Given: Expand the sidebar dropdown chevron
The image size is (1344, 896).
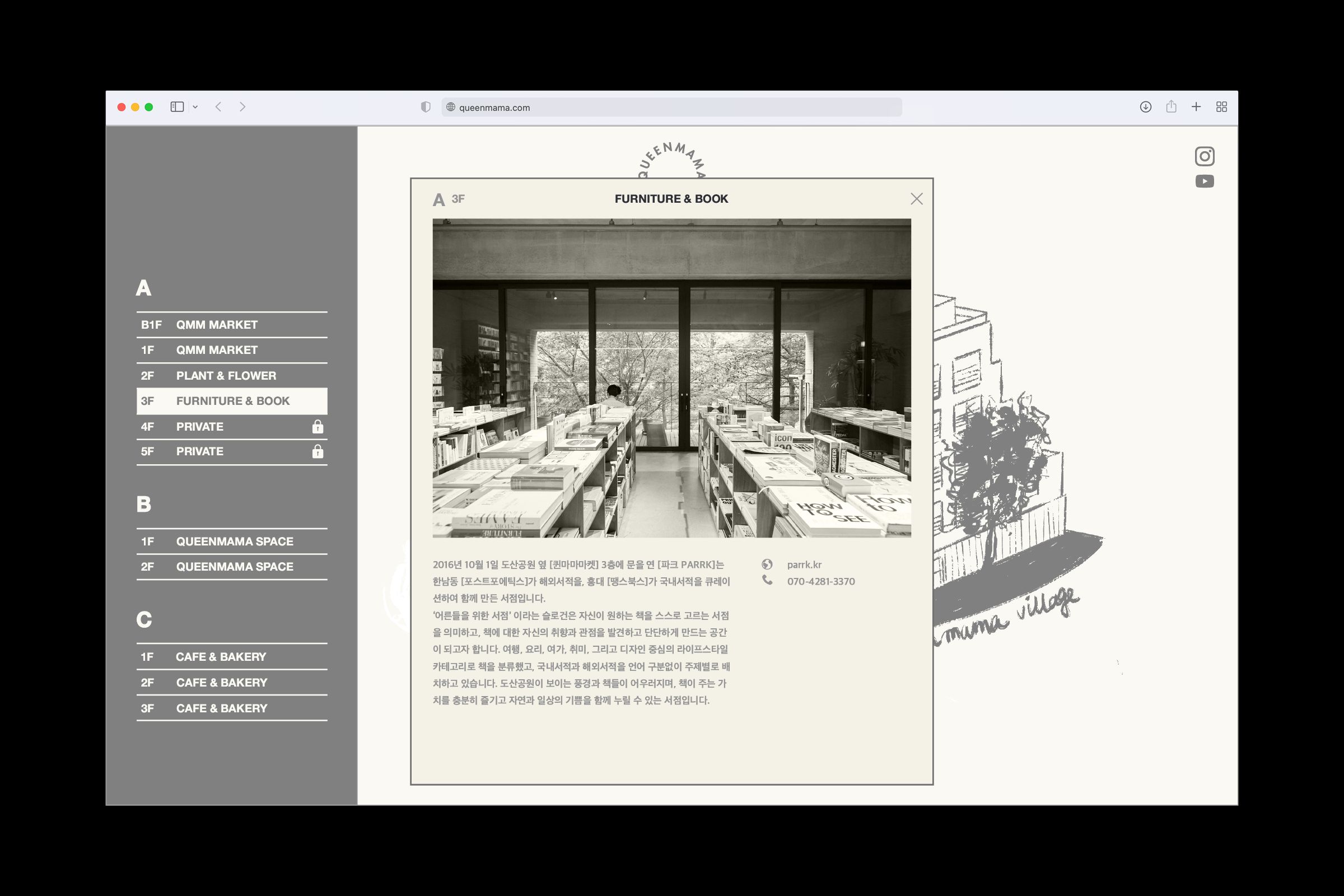Looking at the screenshot, I should click(x=195, y=107).
